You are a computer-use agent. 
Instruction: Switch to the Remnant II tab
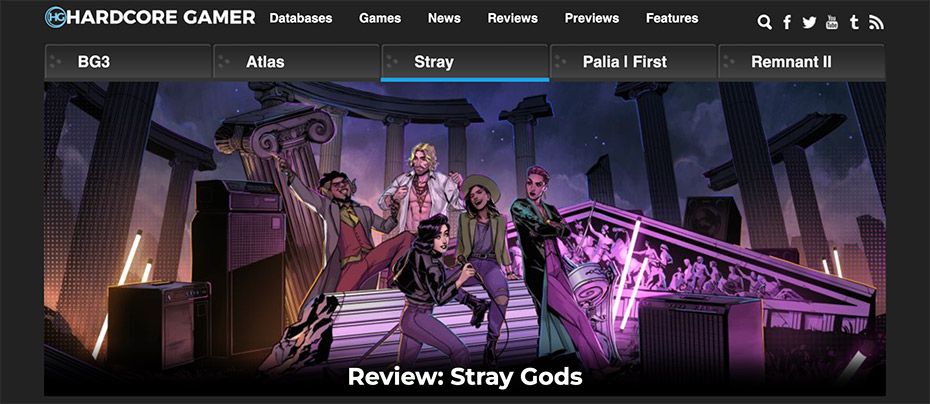[x=802, y=62]
